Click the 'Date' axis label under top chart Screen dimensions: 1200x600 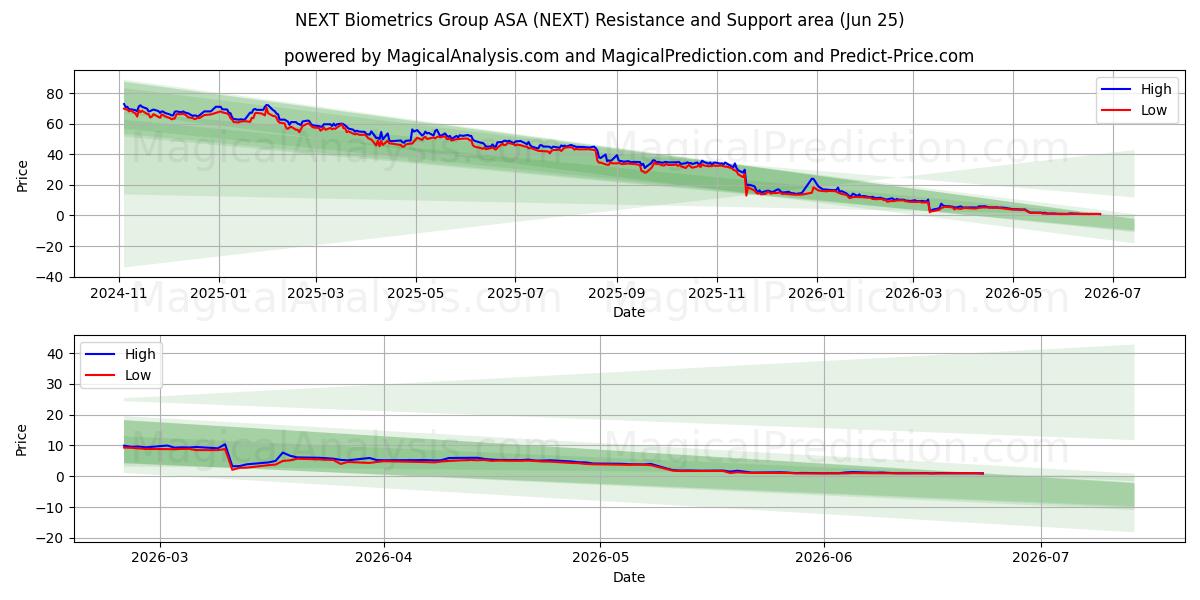point(629,313)
